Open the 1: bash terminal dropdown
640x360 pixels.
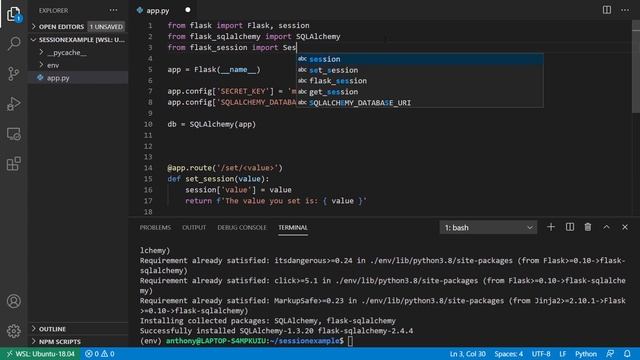coord(488,227)
